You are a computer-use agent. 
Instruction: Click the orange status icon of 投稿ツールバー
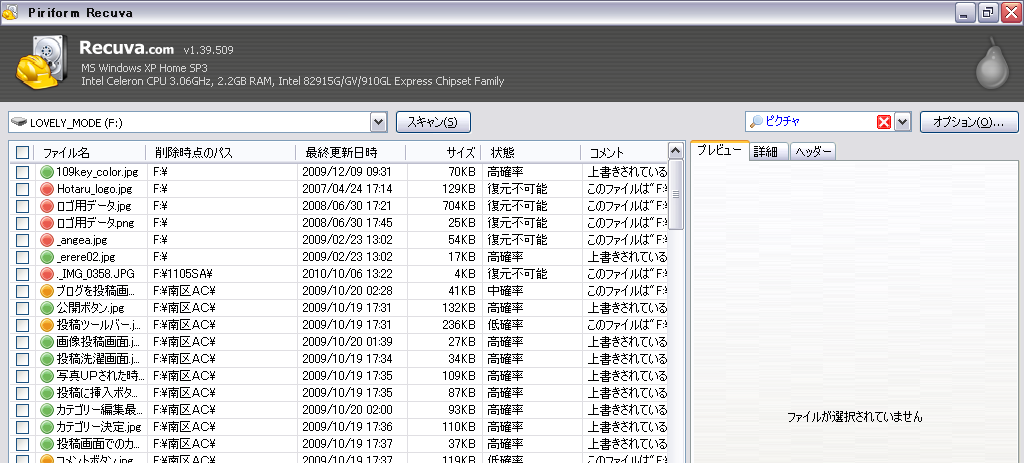click(x=46, y=325)
